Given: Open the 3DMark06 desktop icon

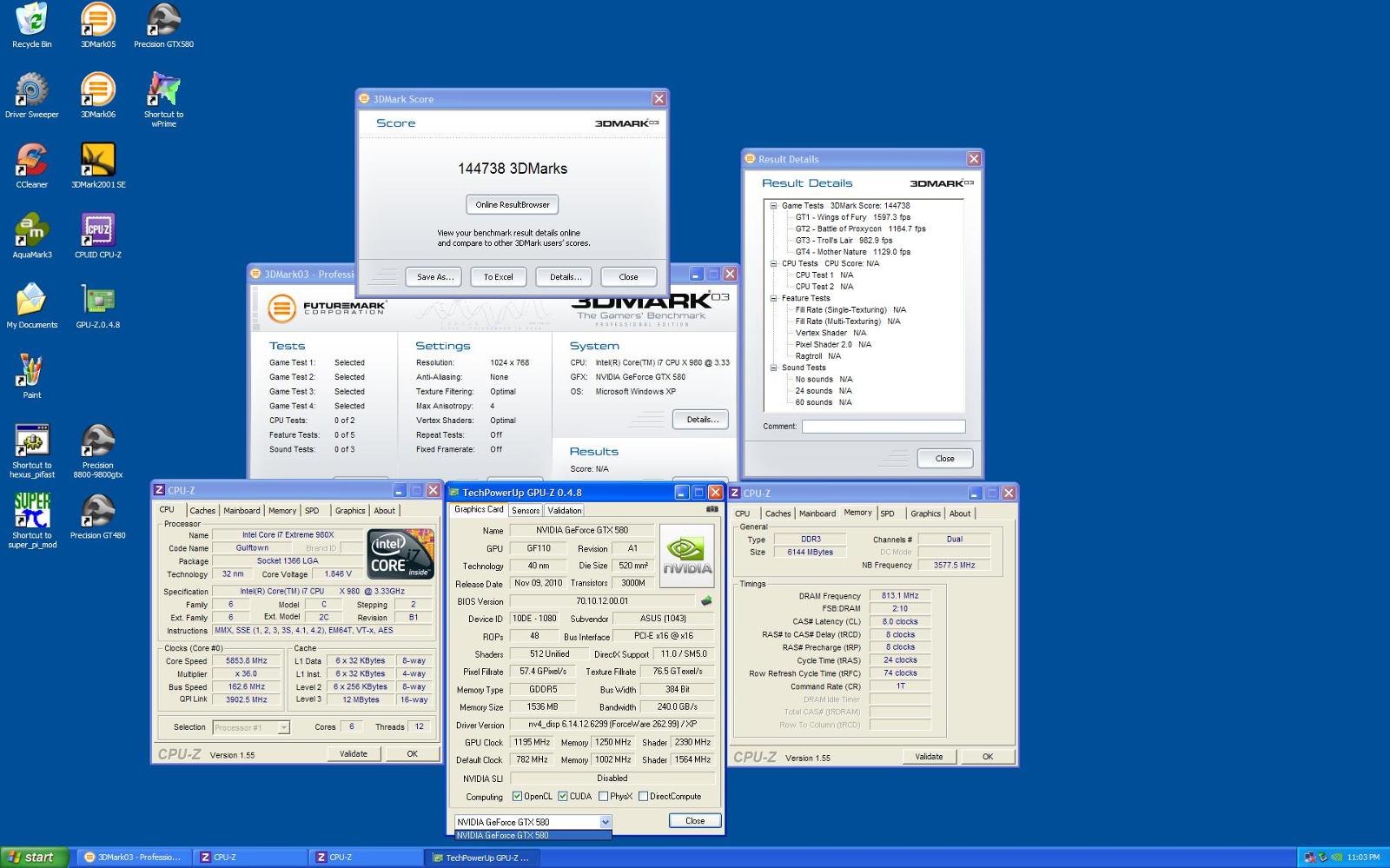Looking at the screenshot, I should coord(97,96).
